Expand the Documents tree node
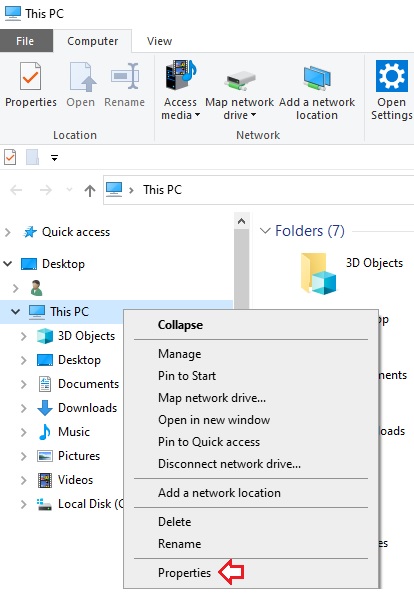The height and width of the screenshot is (596, 414). pyautogui.click(x=24, y=384)
